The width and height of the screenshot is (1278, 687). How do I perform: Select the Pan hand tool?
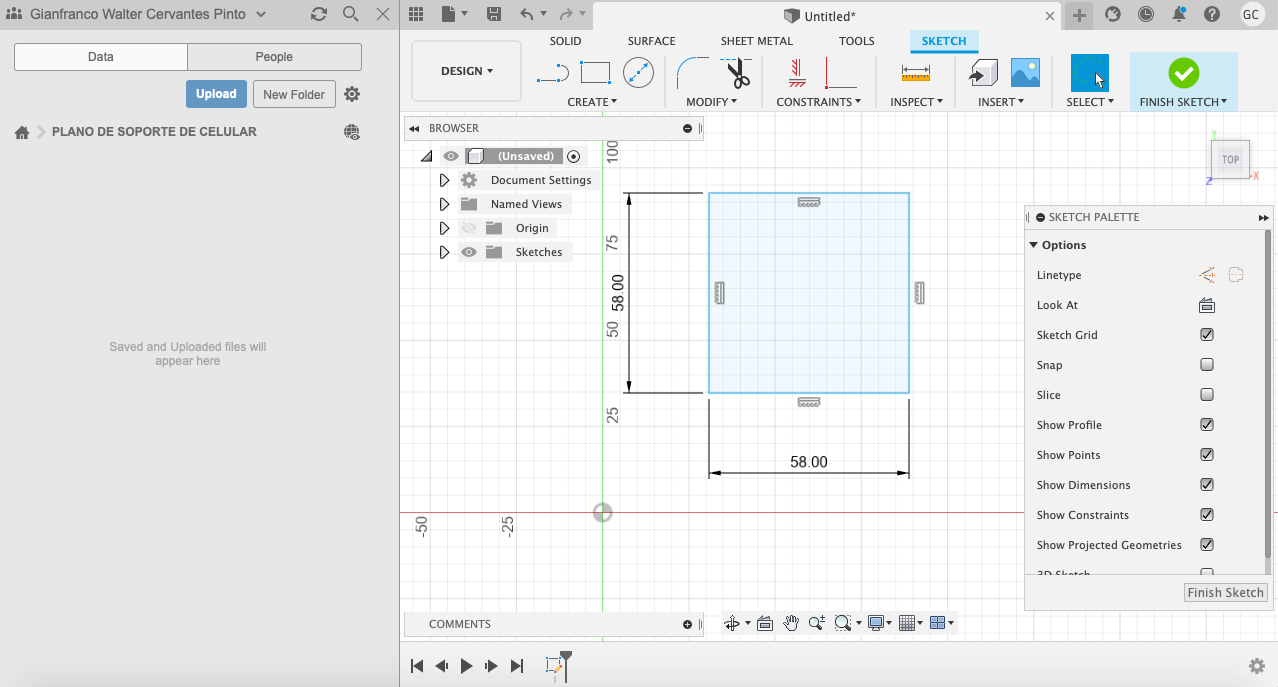(x=791, y=623)
